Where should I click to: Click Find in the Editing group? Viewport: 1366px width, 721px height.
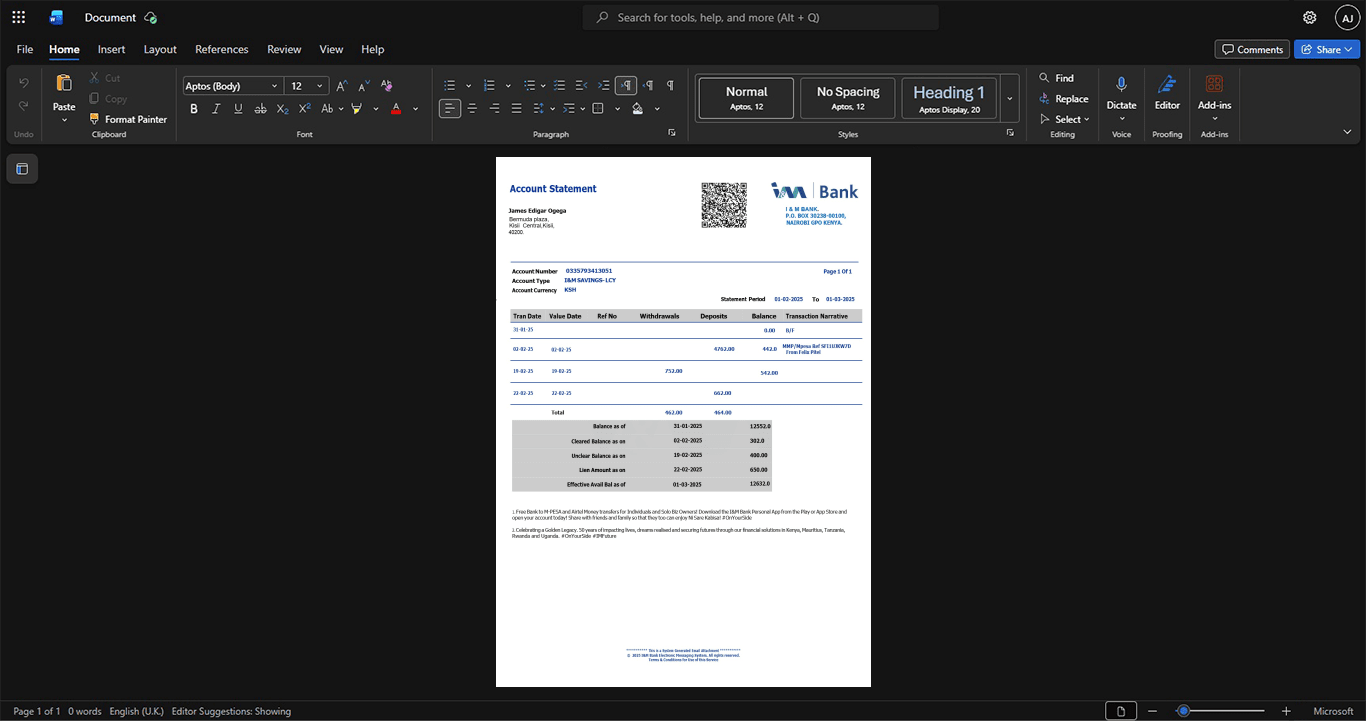pos(1056,78)
